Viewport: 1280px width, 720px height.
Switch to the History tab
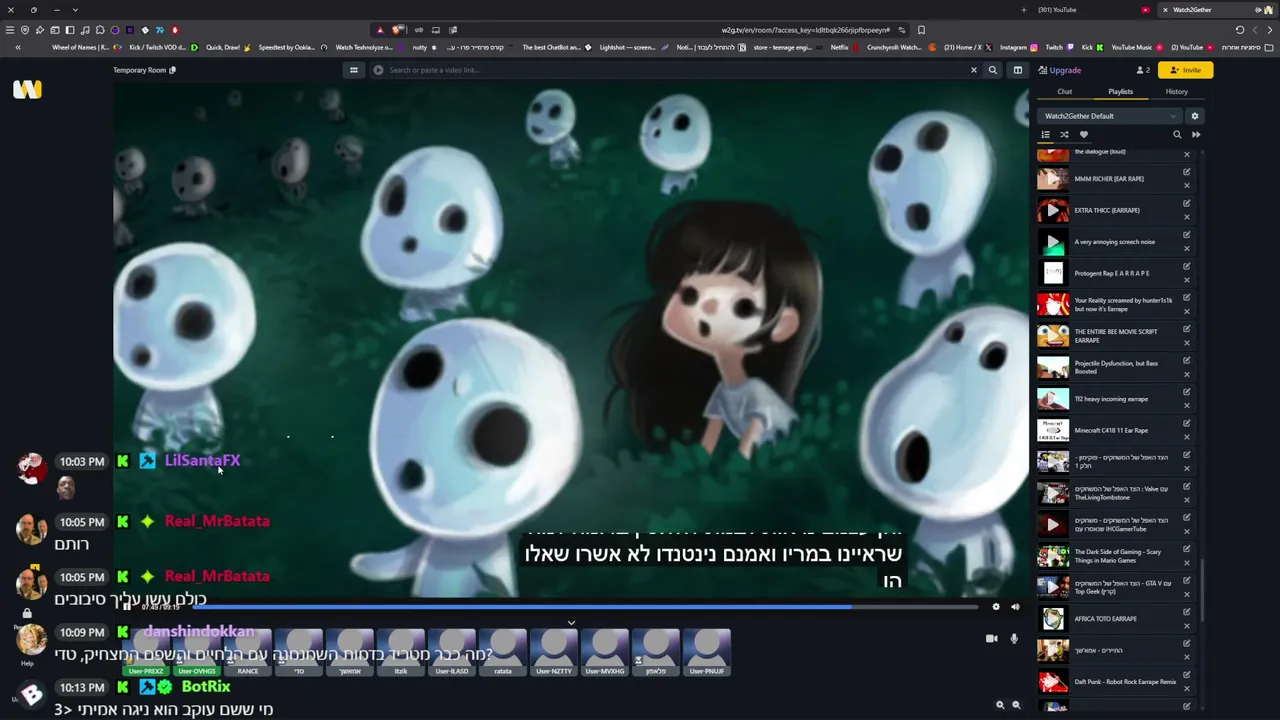[x=1176, y=92]
